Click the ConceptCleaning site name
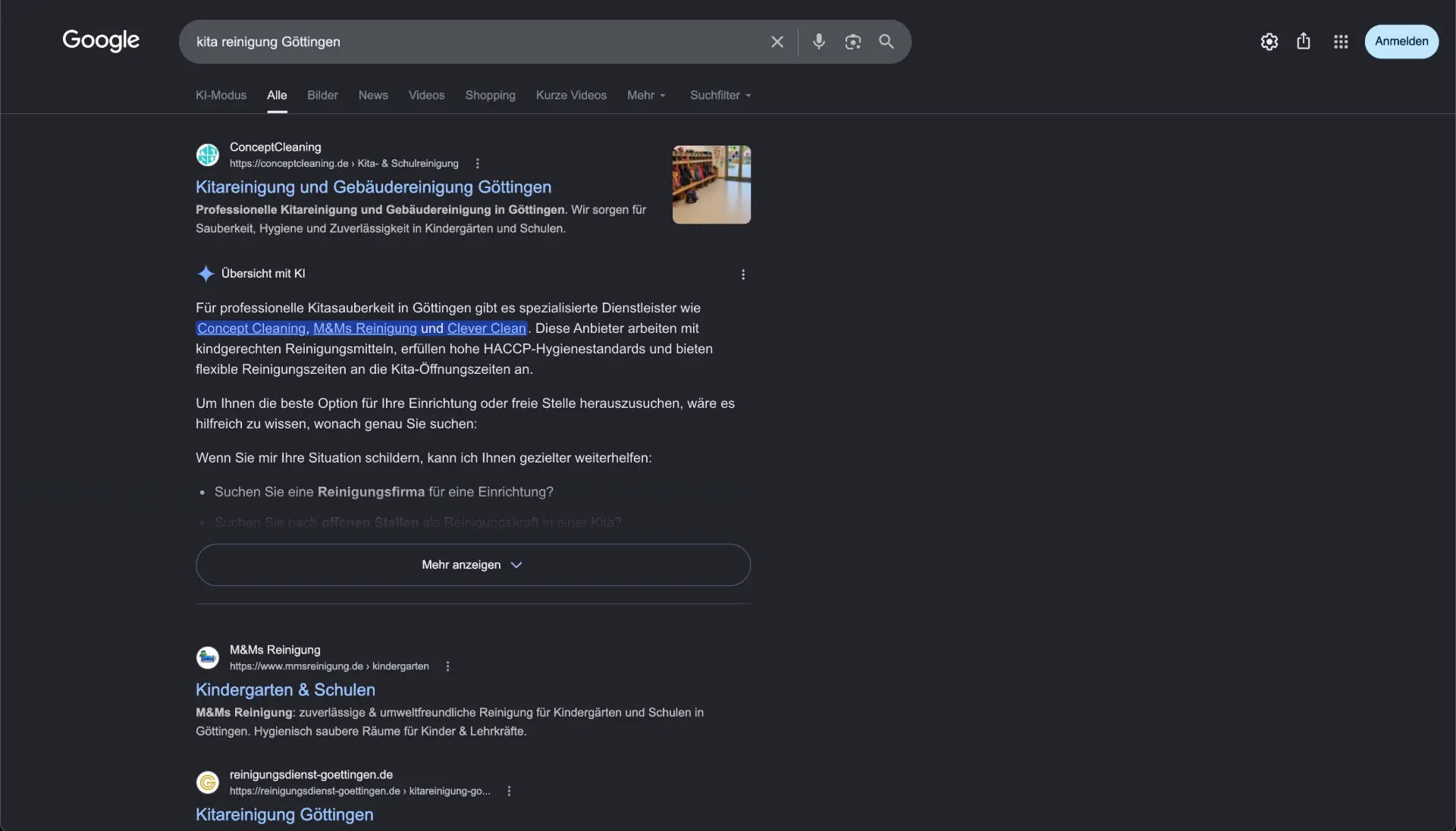 pyautogui.click(x=275, y=147)
